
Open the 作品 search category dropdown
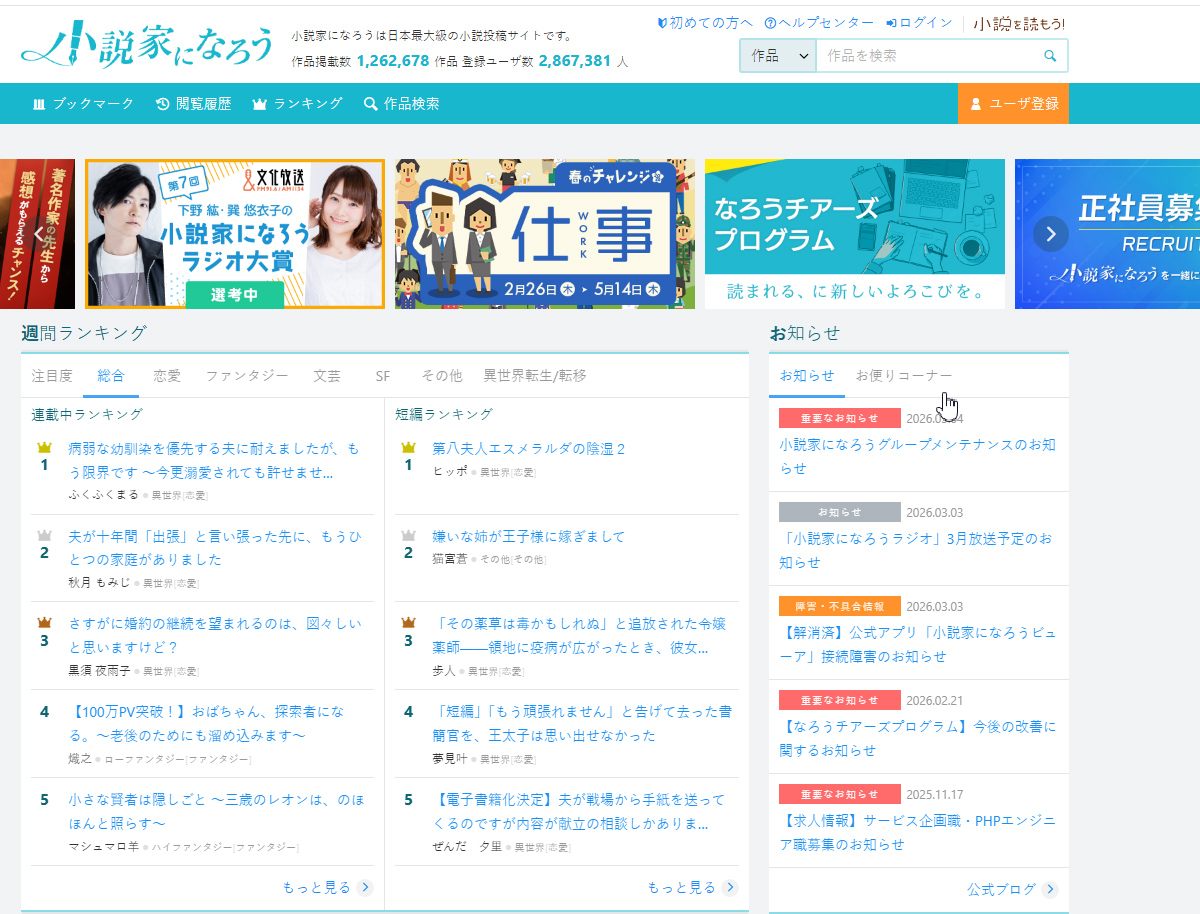777,56
